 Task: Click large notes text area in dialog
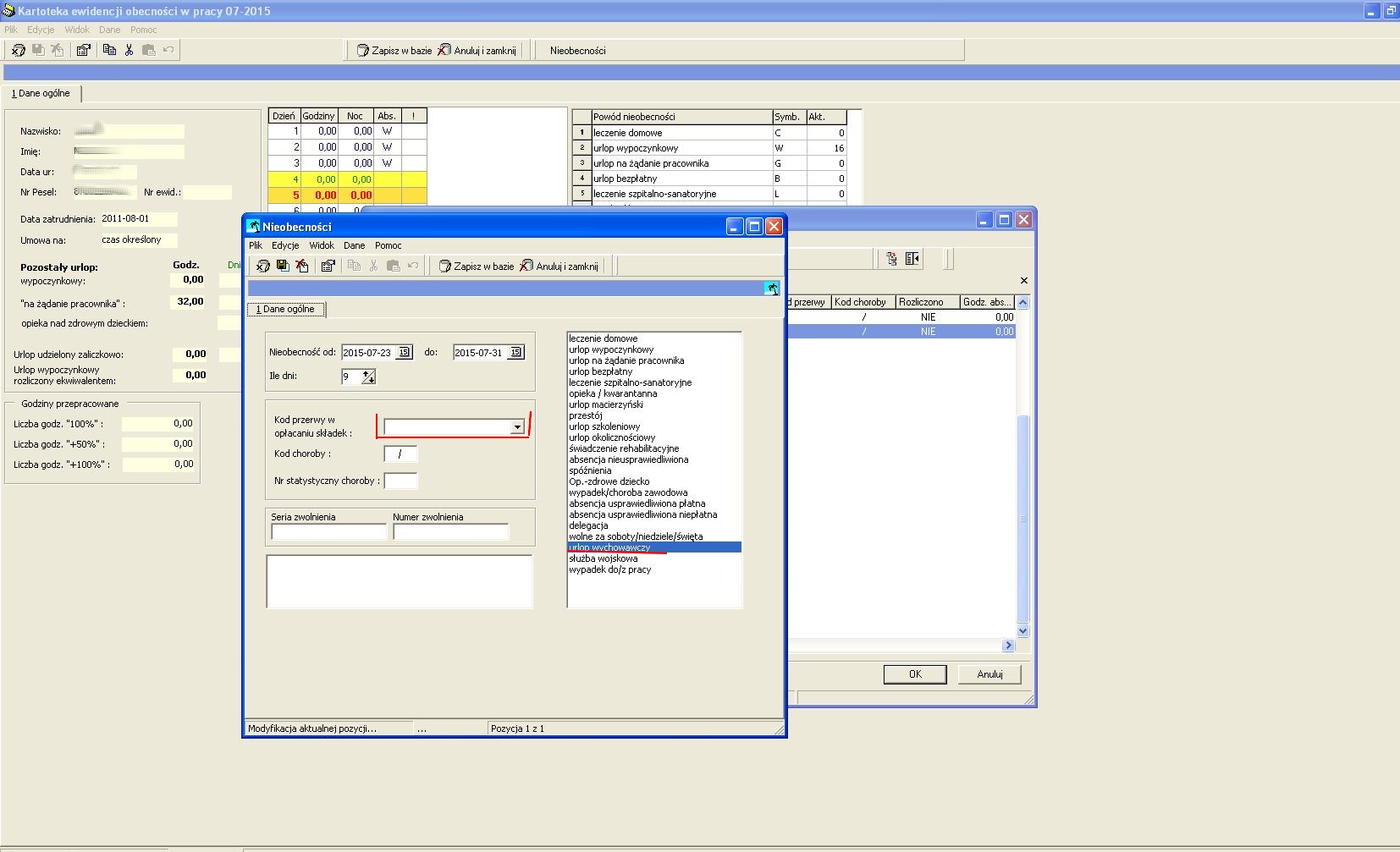[x=400, y=581]
